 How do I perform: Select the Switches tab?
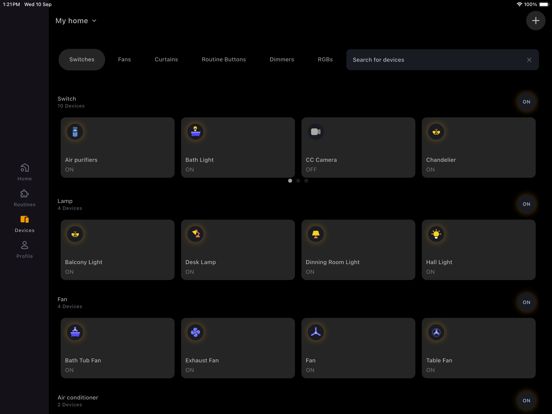click(x=82, y=59)
